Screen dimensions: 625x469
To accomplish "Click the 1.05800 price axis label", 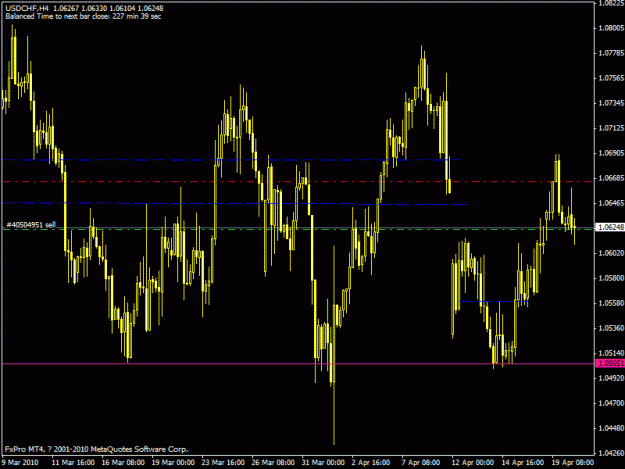I will tap(611, 278).
